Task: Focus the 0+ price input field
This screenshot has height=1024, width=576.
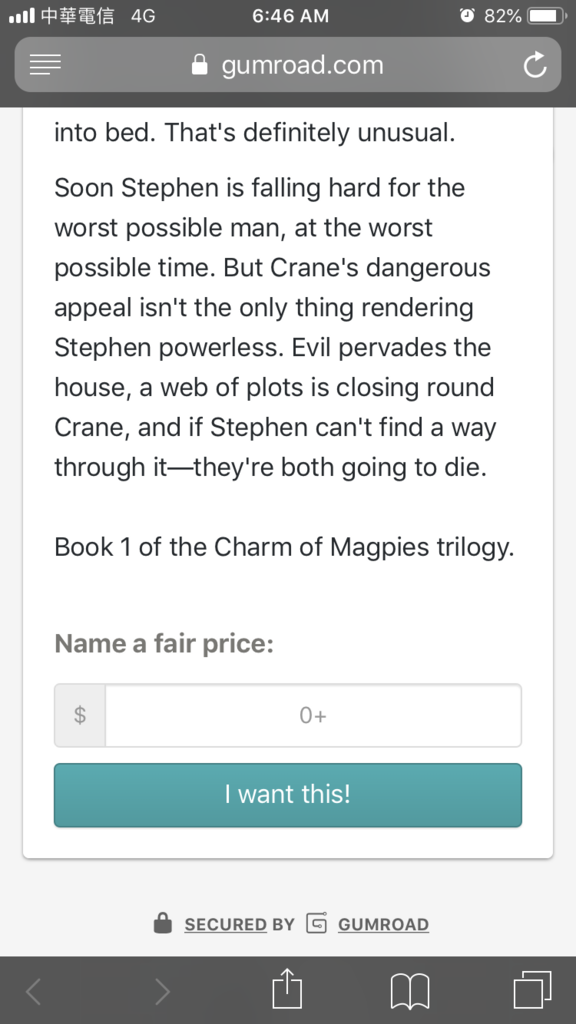Action: [313, 715]
